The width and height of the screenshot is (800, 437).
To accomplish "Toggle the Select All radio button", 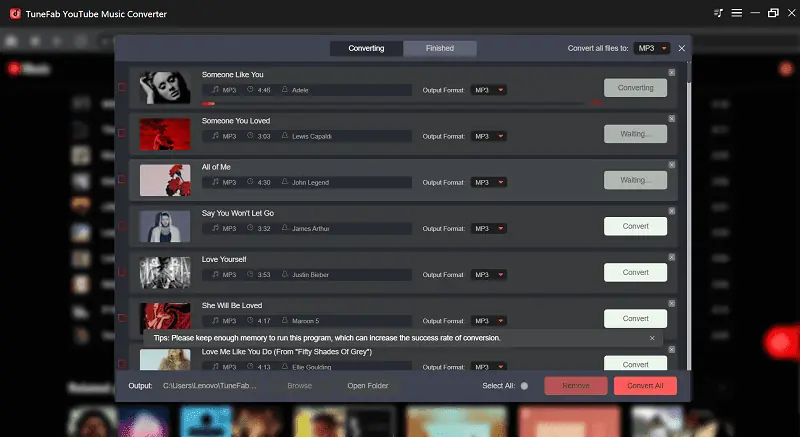I will tap(524, 386).
